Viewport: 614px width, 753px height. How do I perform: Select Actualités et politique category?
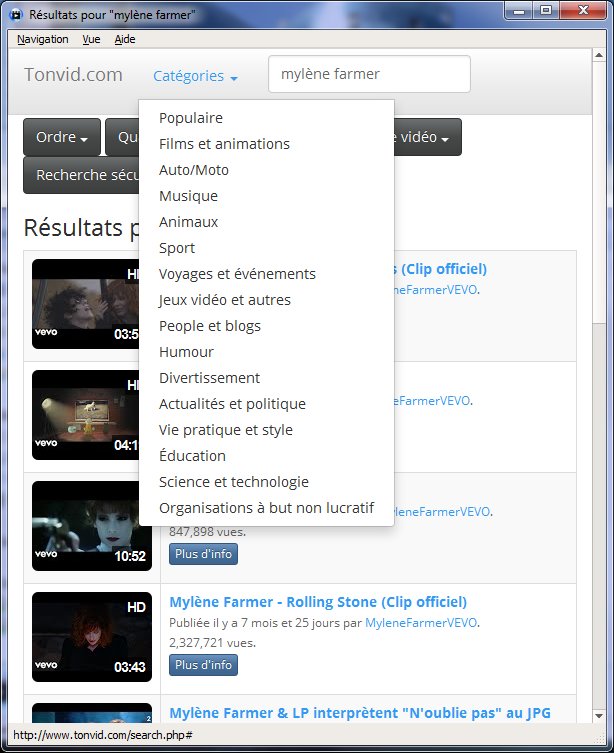pyautogui.click(x=232, y=403)
